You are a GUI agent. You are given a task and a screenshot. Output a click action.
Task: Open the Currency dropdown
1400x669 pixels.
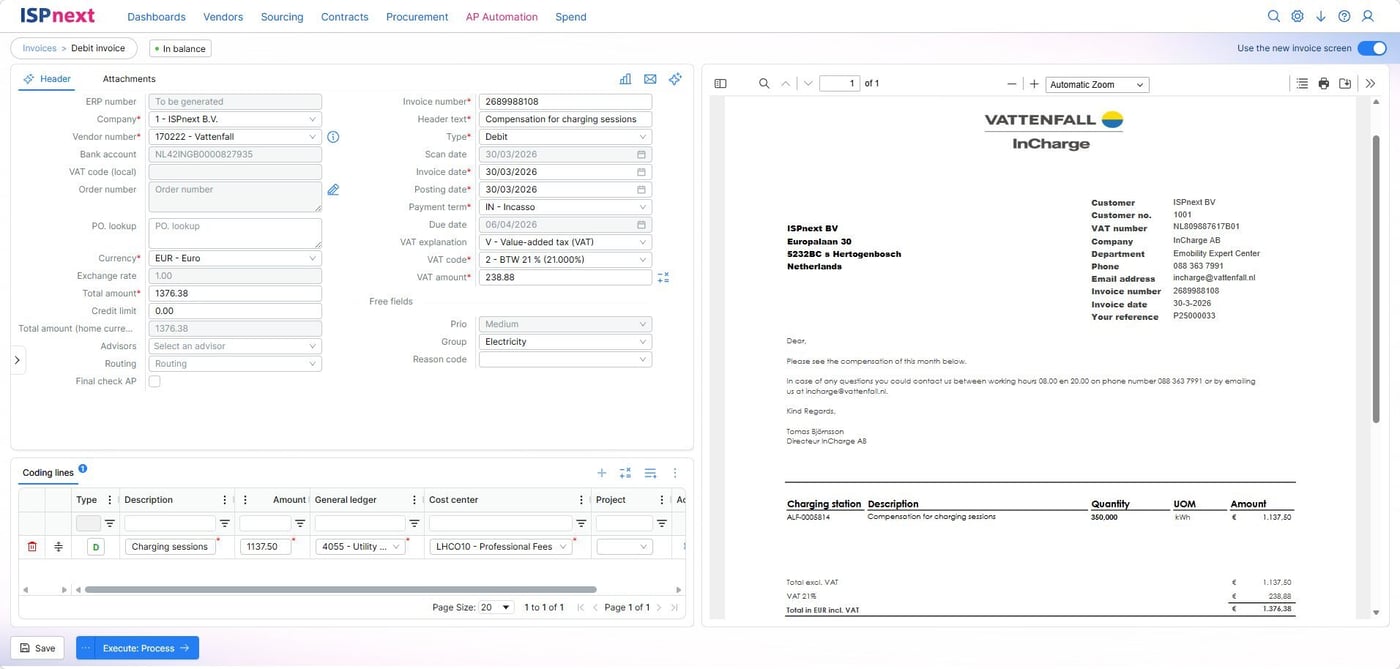click(x=235, y=258)
